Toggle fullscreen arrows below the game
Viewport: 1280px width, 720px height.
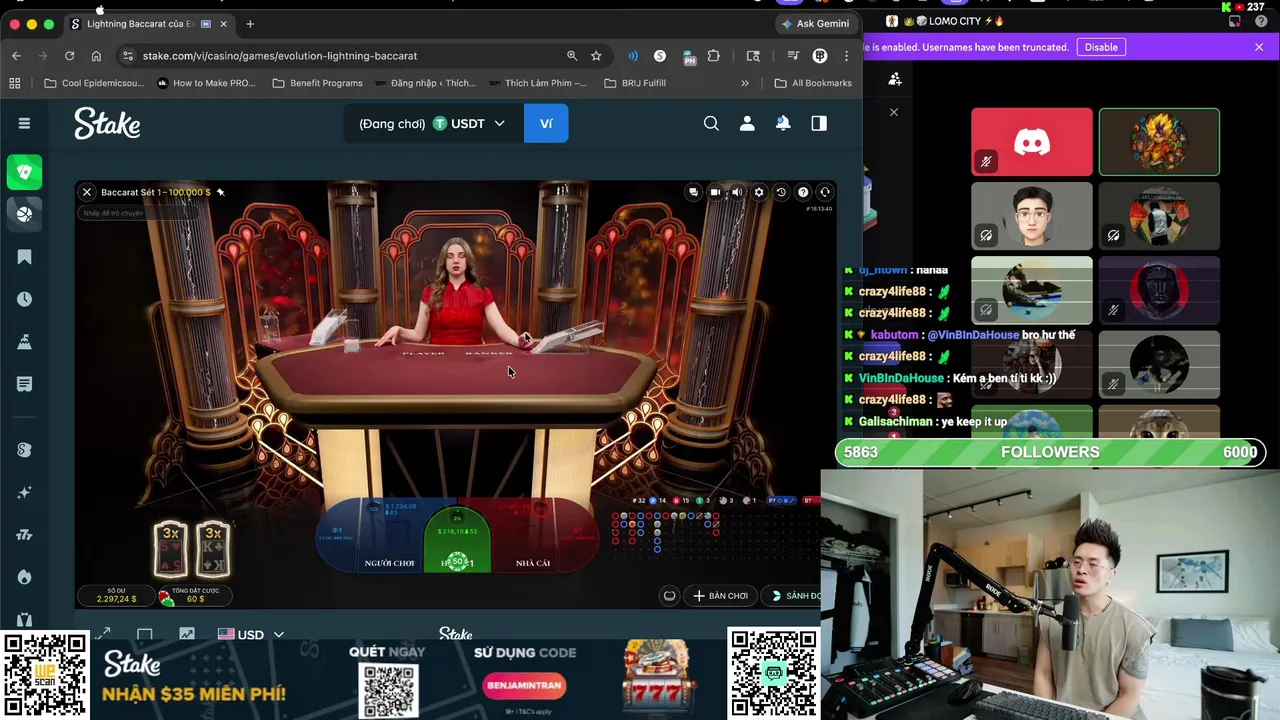pyautogui.click(x=103, y=634)
